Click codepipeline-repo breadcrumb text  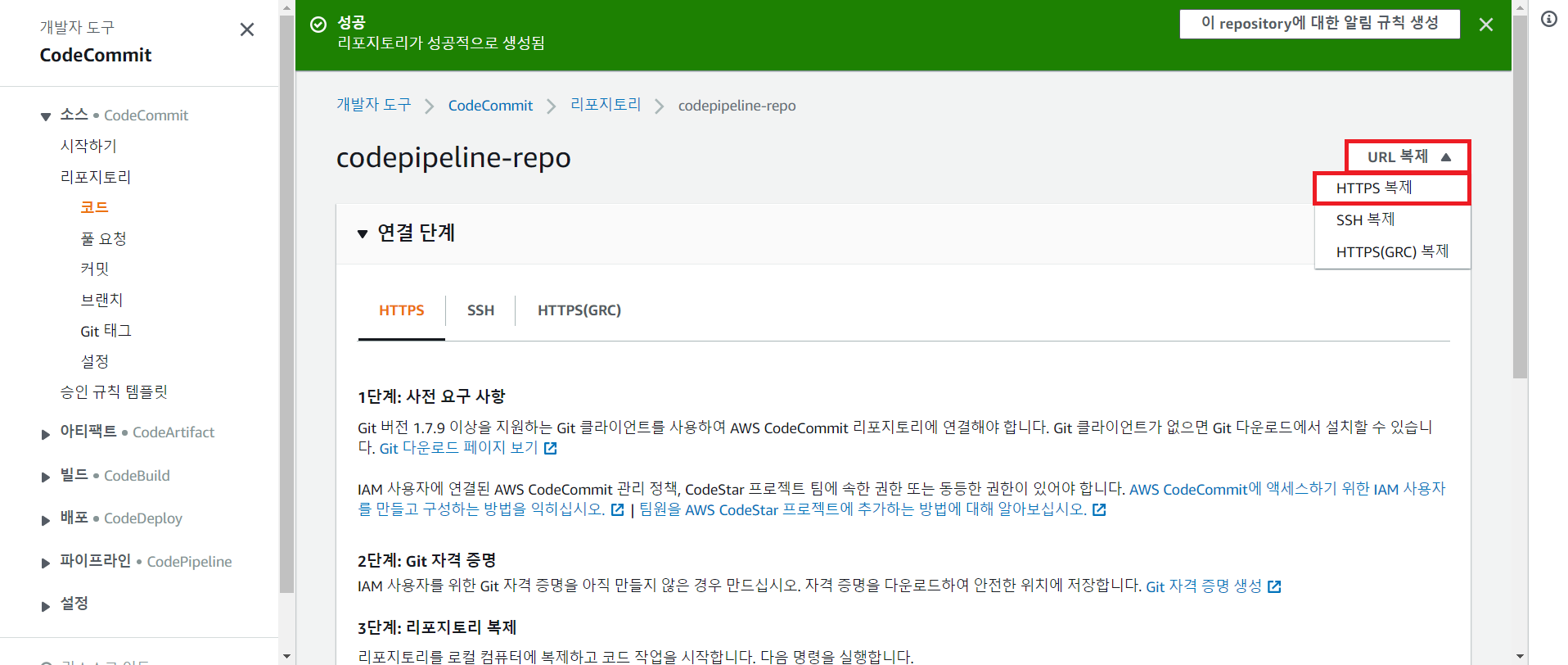click(x=737, y=106)
